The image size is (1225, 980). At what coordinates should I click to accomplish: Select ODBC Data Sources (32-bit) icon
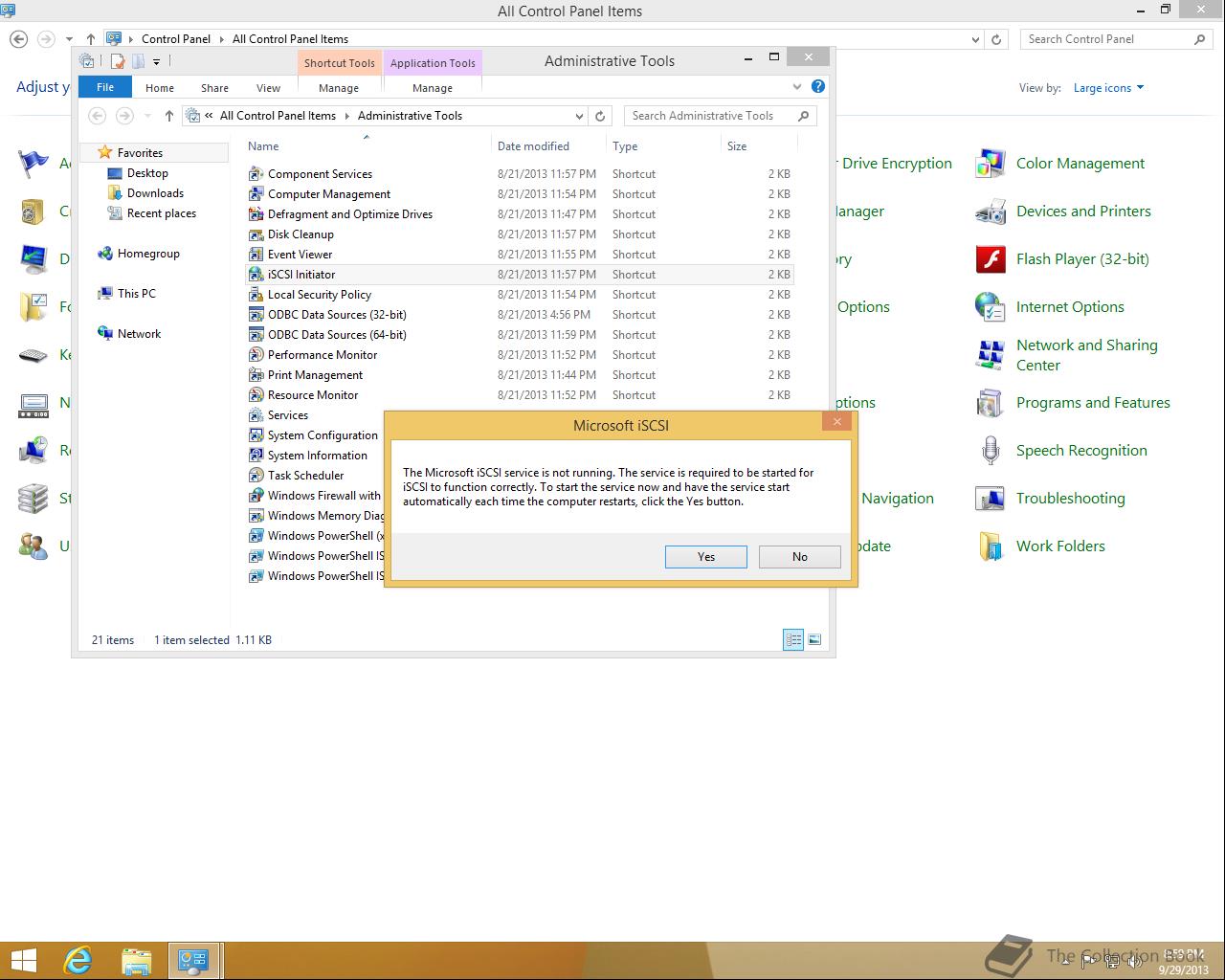[x=256, y=315]
